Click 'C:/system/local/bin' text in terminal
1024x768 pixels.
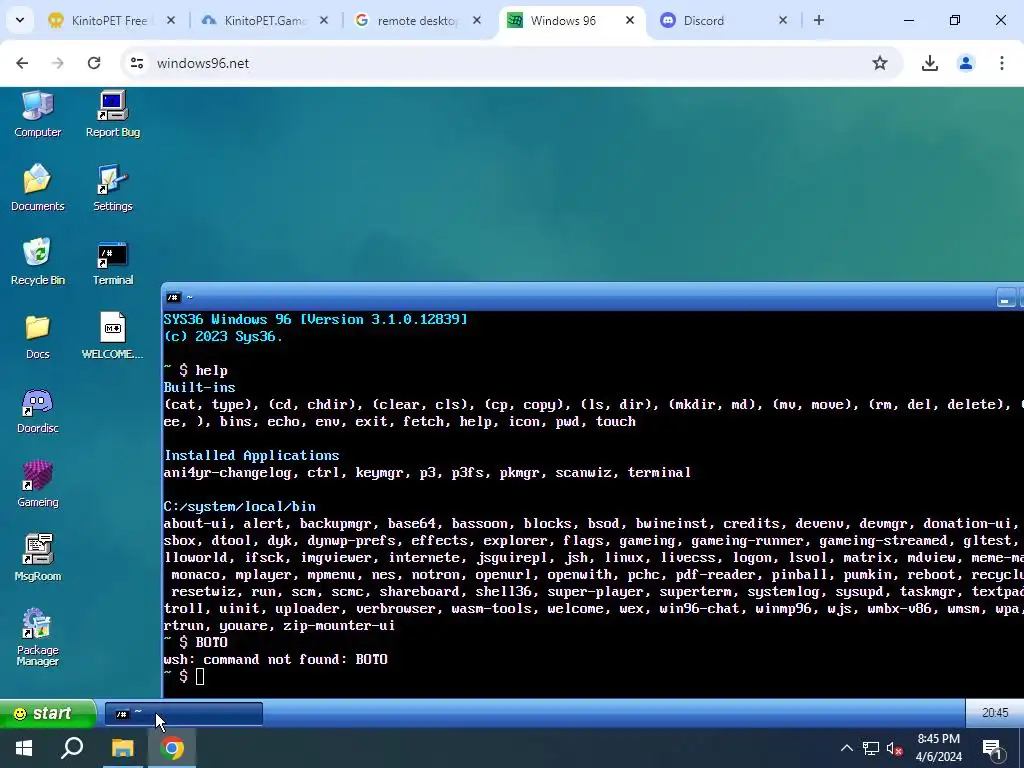point(240,506)
